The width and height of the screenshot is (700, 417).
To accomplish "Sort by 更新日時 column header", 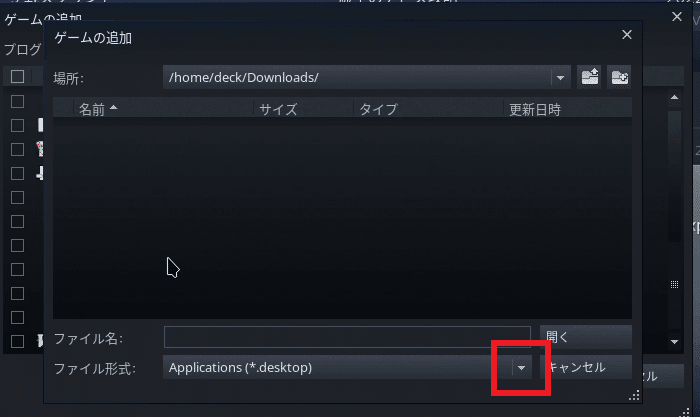I will point(535,109).
